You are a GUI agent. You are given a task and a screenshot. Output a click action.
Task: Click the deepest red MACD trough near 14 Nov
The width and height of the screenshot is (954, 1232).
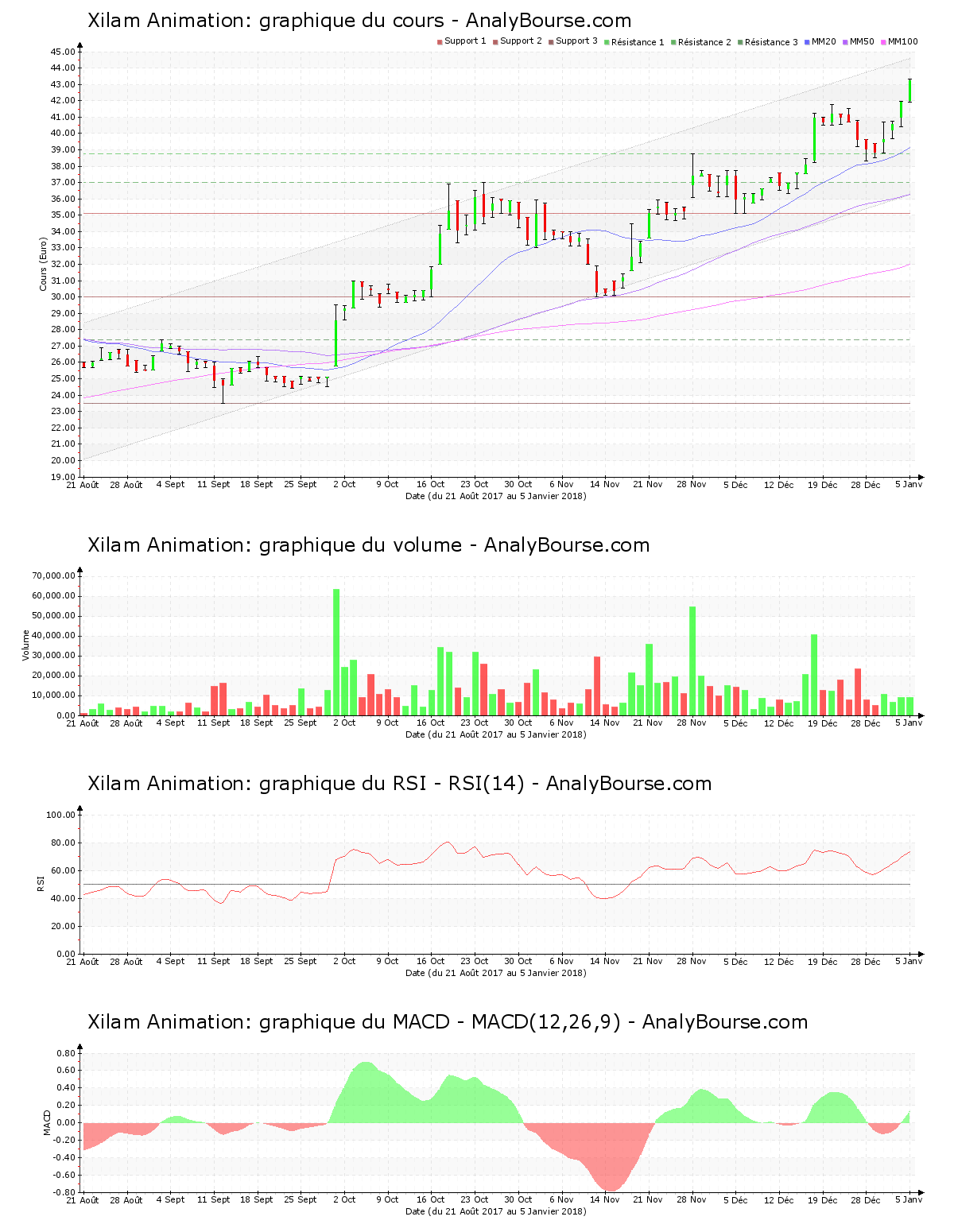(x=611, y=1157)
